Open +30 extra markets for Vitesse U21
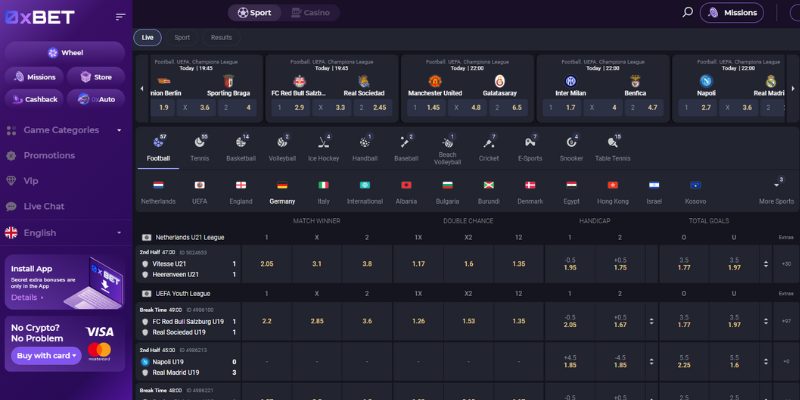The width and height of the screenshot is (800, 400). click(786, 264)
